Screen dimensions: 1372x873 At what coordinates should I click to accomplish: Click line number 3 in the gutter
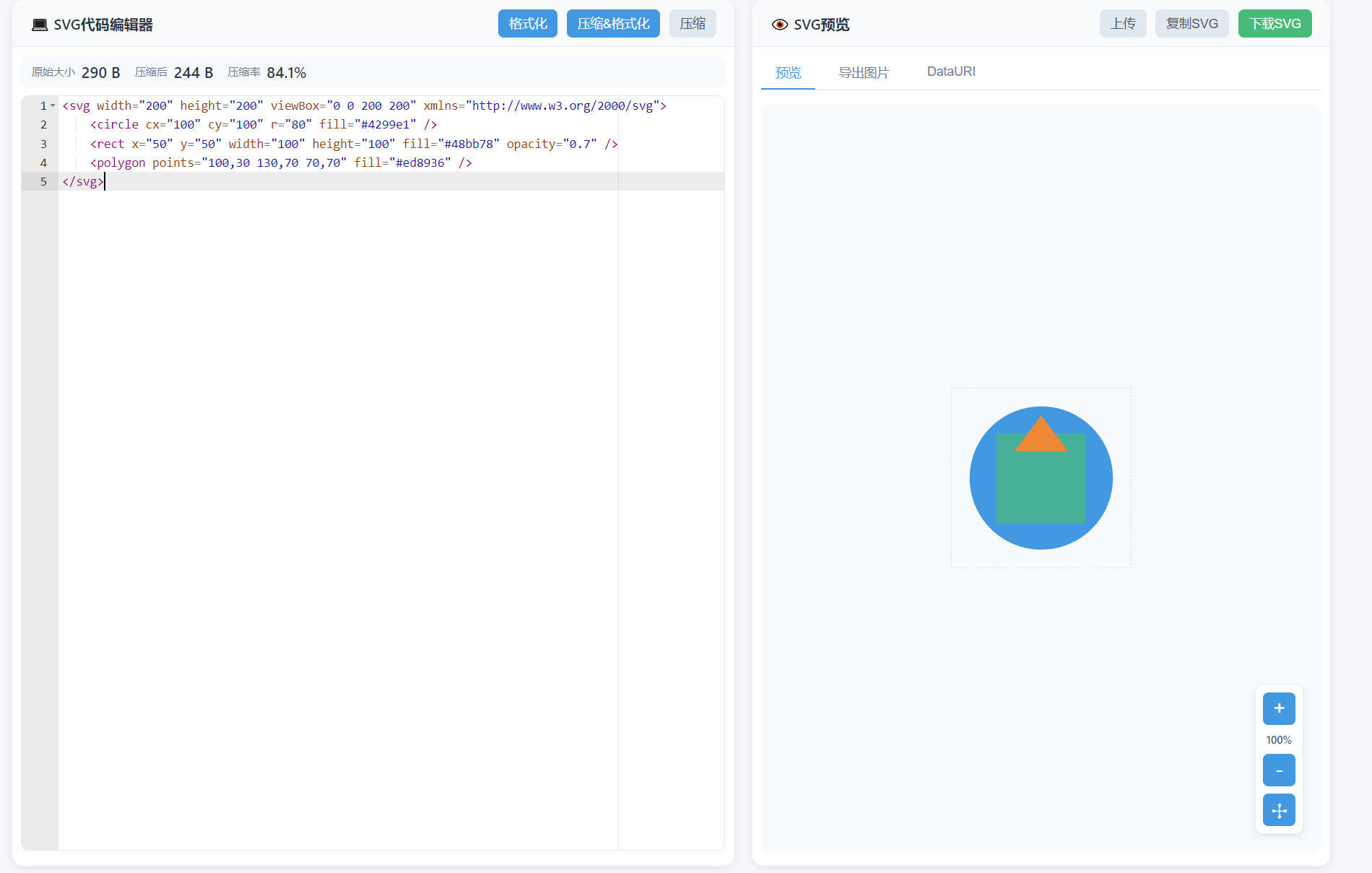pyautogui.click(x=43, y=144)
